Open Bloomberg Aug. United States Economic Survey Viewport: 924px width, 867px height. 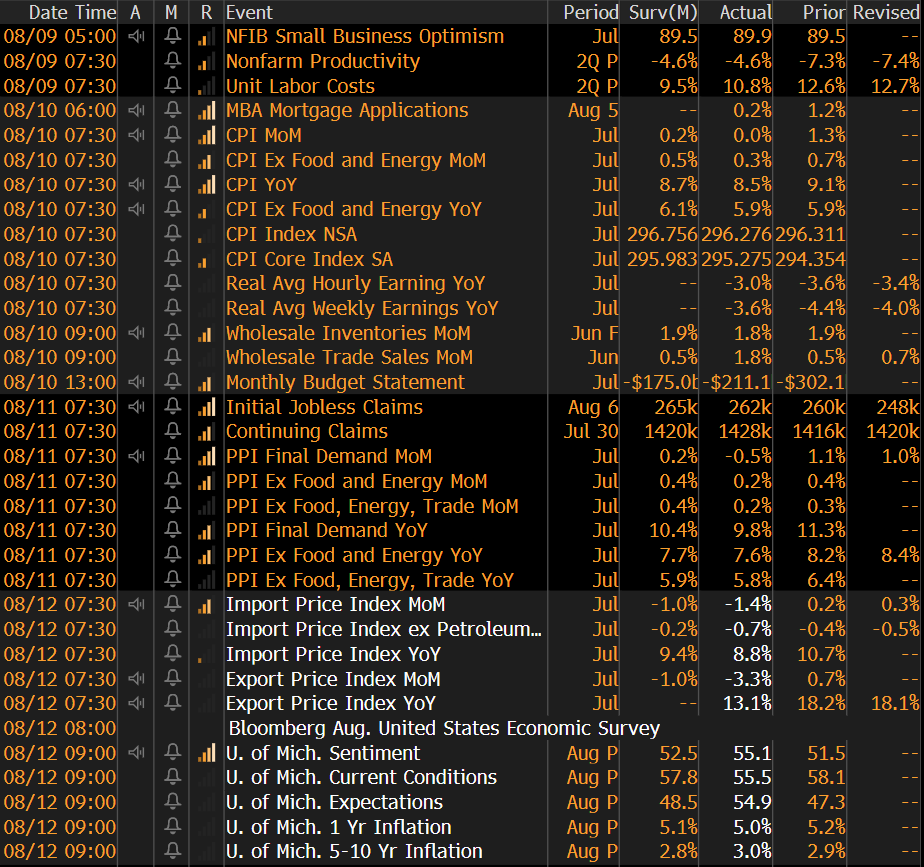(x=444, y=728)
